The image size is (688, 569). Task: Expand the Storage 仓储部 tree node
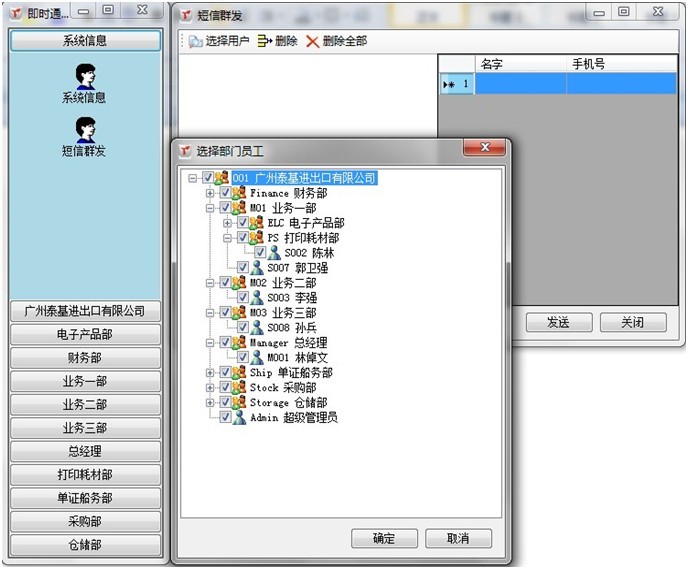[209, 402]
